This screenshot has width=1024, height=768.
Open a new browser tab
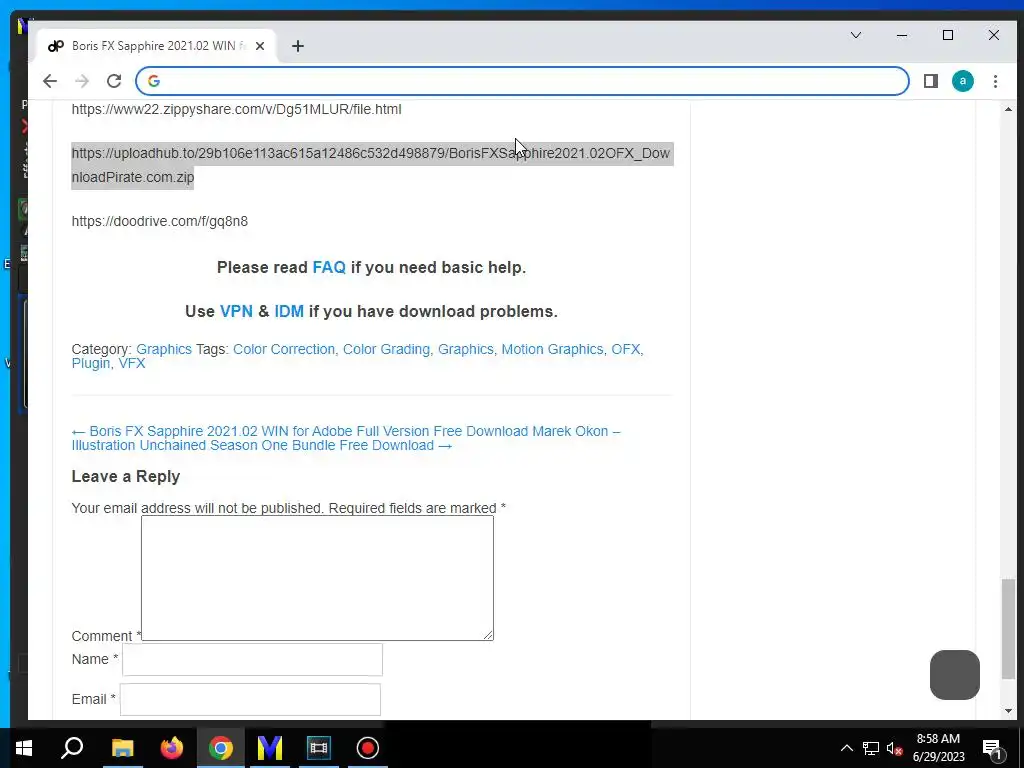[298, 46]
